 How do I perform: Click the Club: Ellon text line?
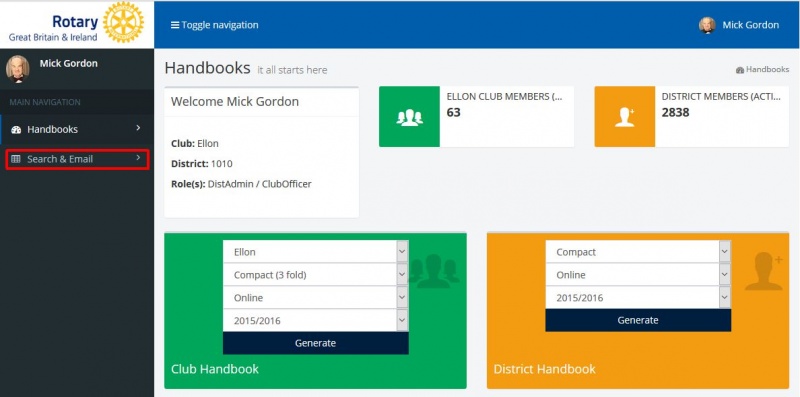(x=195, y=144)
